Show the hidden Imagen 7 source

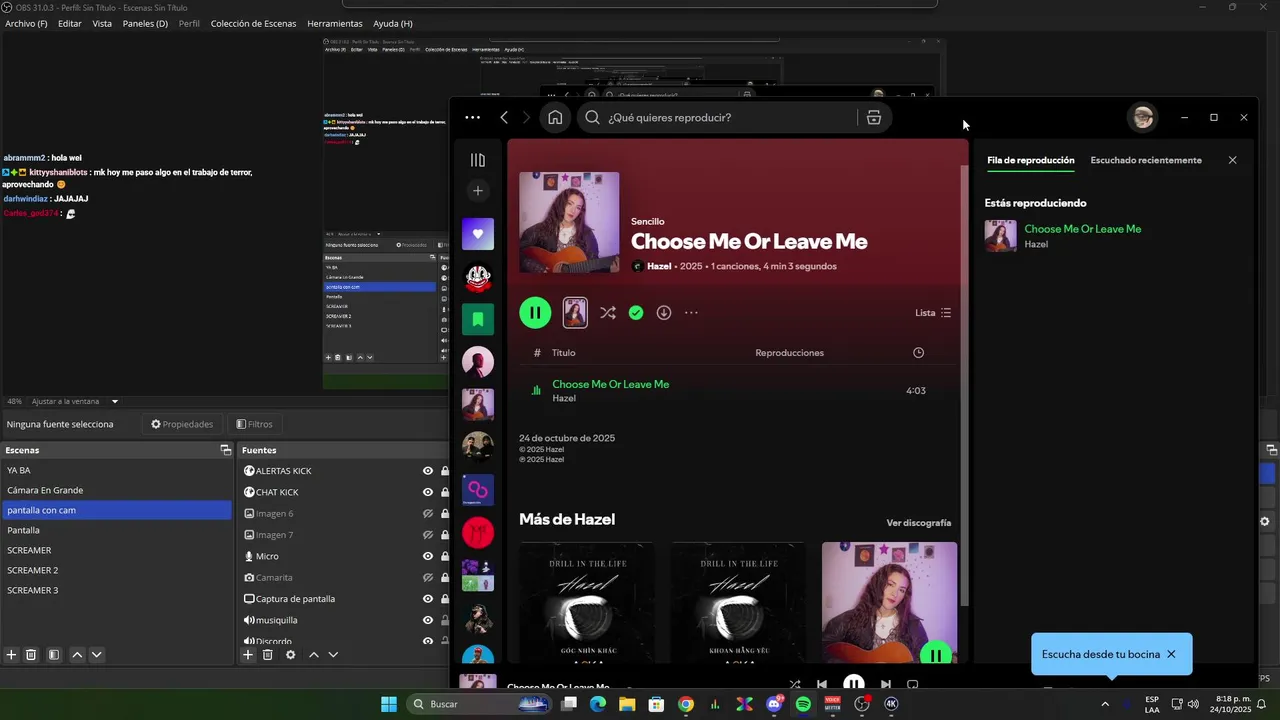tap(428, 535)
